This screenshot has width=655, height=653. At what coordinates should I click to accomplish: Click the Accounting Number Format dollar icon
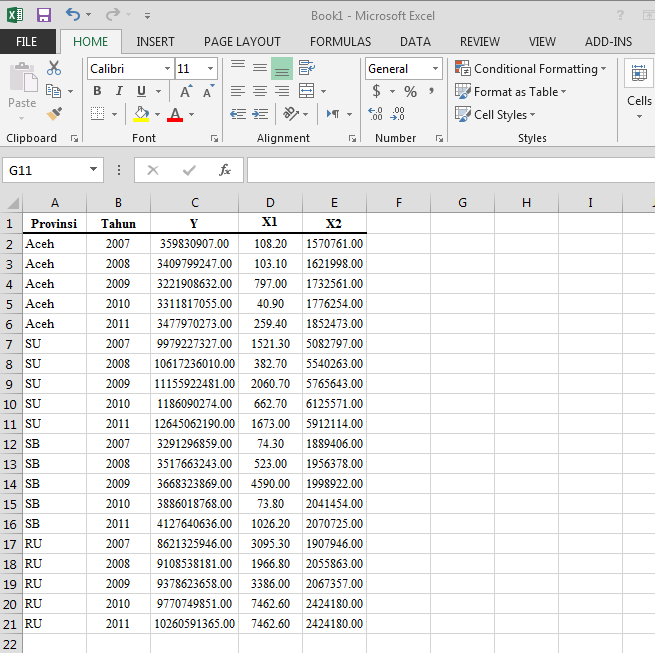tap(376, 91)
